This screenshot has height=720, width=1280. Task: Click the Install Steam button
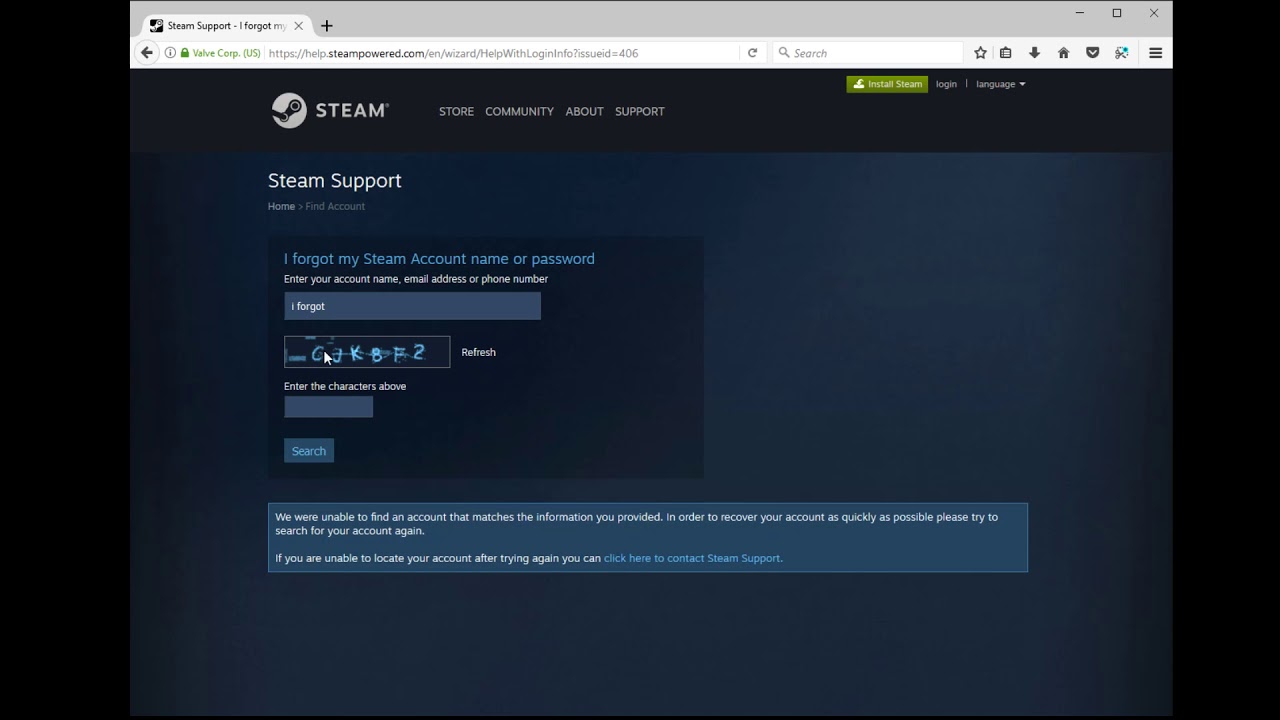click(x=887, y=84)
